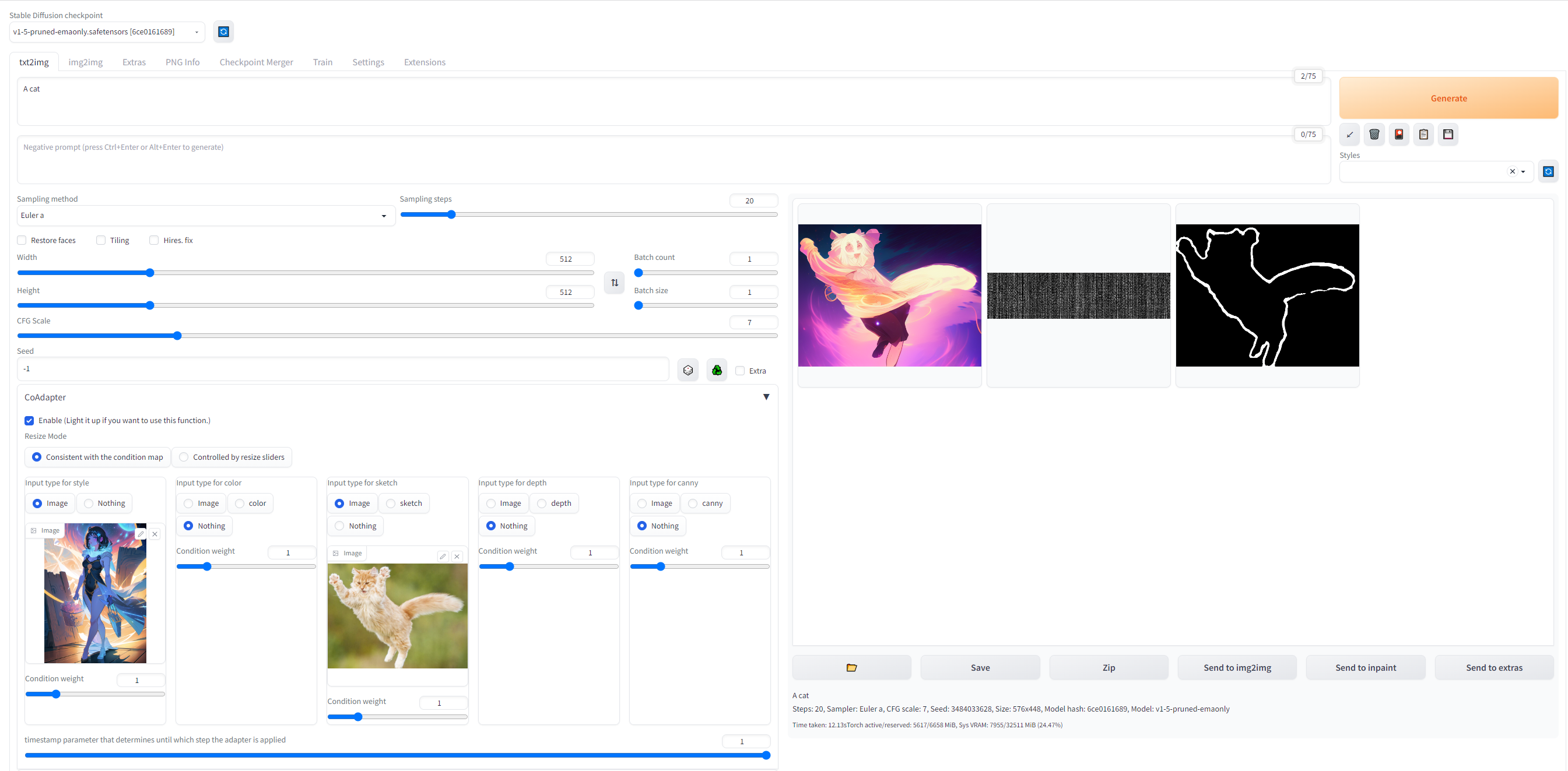The image size is (1568, 771).
Task: Open the Sampling method dropdown
Action: click(206, 216)
